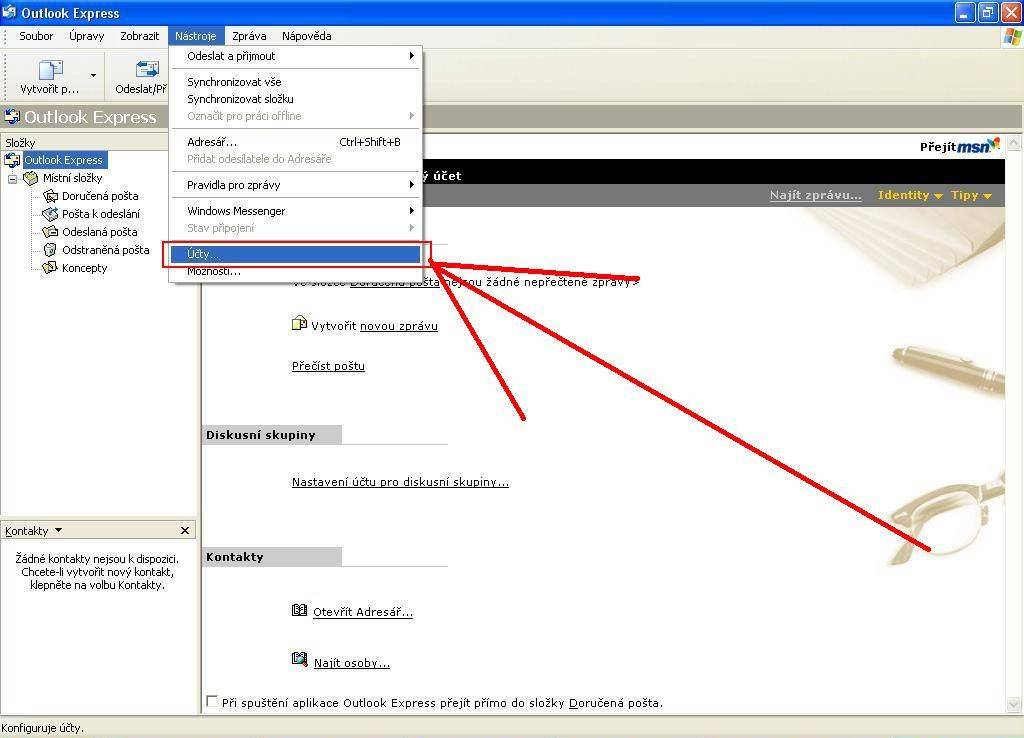The image size is (1024, 738).
Task: Click the Doručená pošta inbox icon
Action: tap(50, 196)
